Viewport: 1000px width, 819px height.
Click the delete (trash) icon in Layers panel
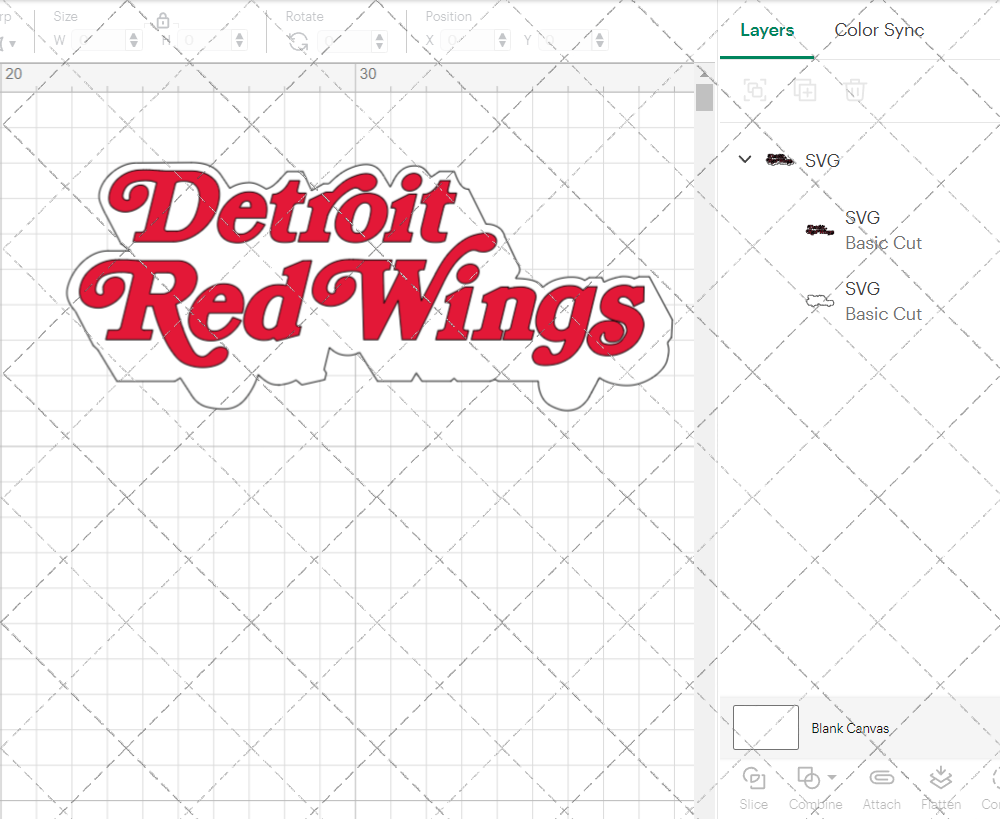pyautogui.click(x=855, y=90)
